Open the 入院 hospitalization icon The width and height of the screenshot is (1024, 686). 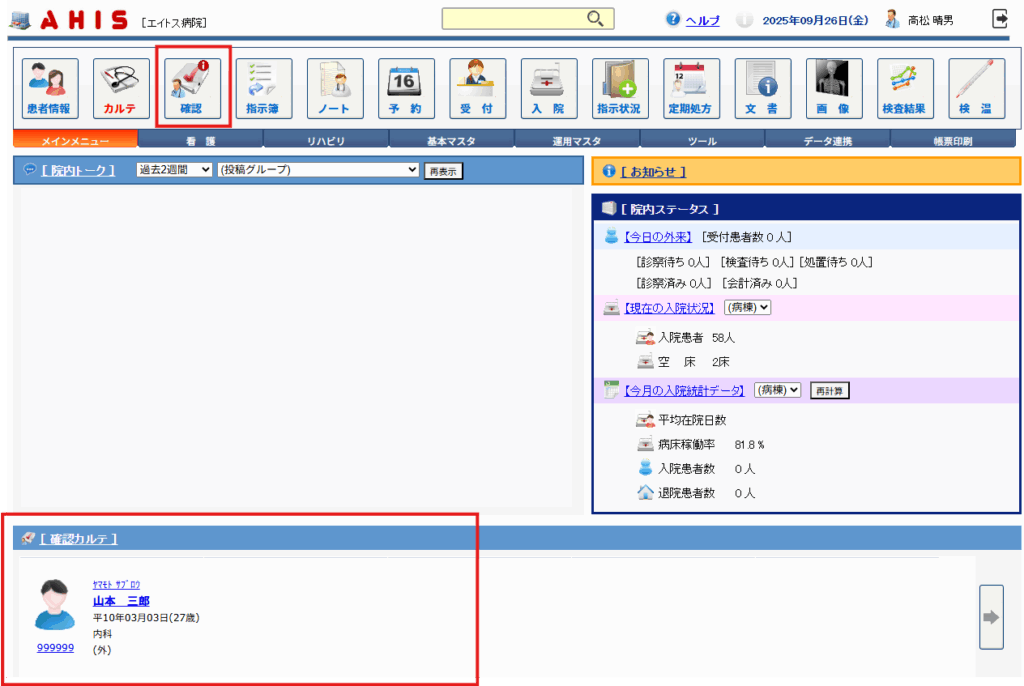click(549, 88)
